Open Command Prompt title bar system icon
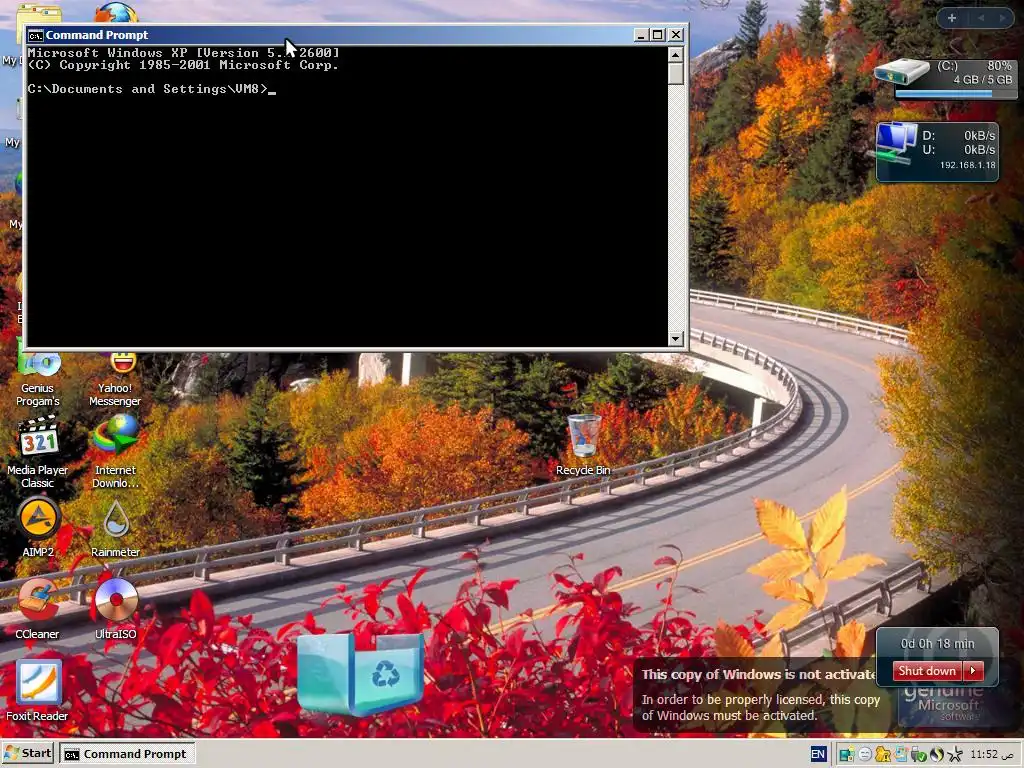The image size is (1024, 768). coord(35,35)
